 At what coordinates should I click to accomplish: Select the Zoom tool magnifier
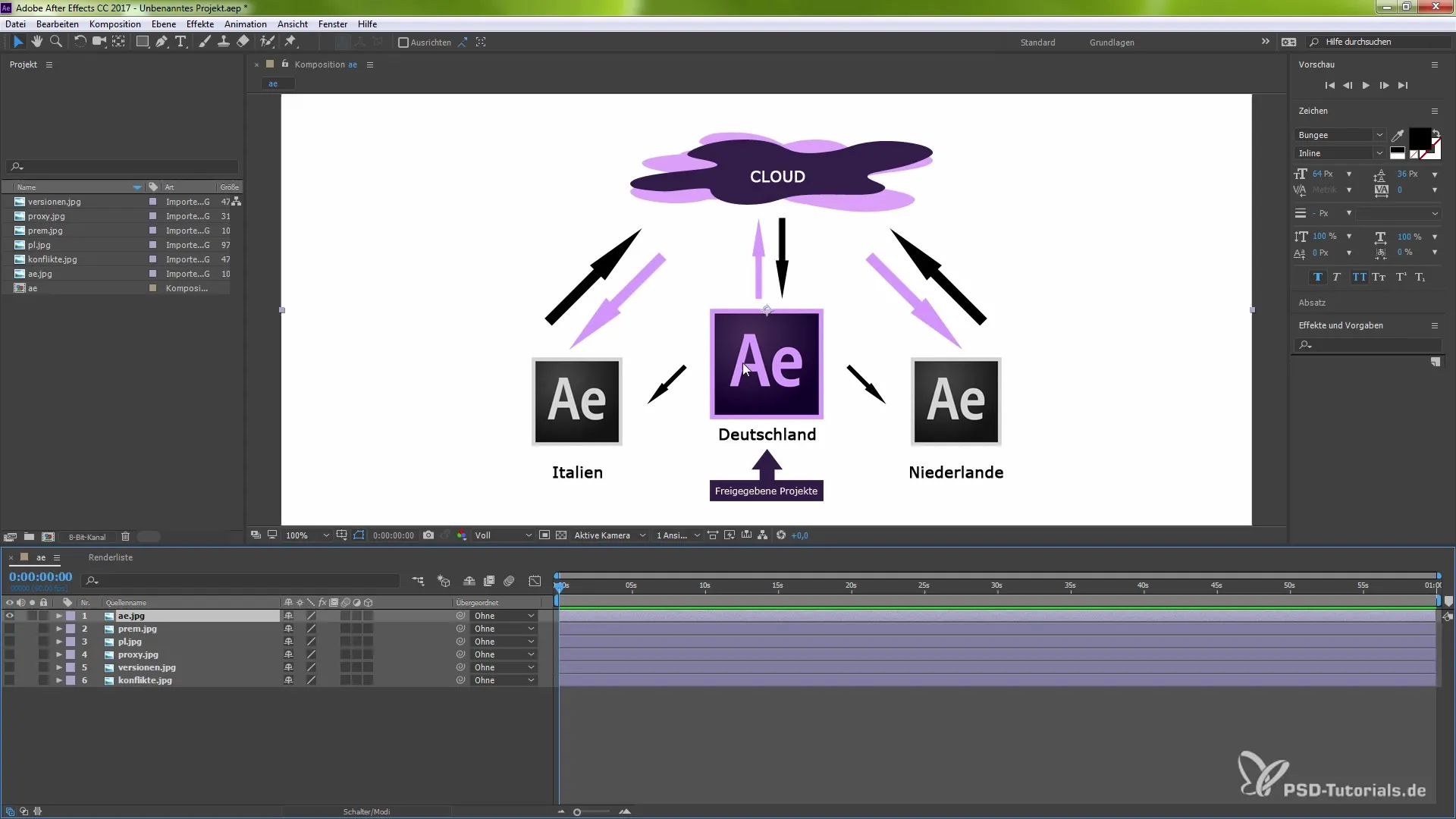pos(55,42)
